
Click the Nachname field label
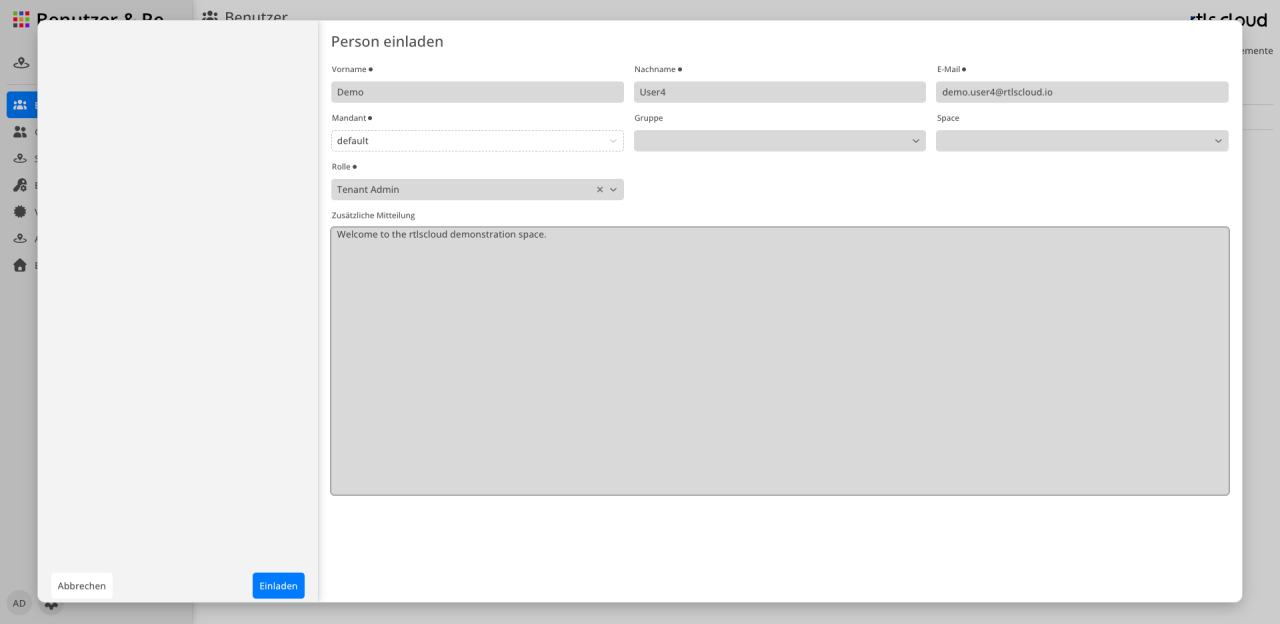pyautogui.click(x=655, y=69)
